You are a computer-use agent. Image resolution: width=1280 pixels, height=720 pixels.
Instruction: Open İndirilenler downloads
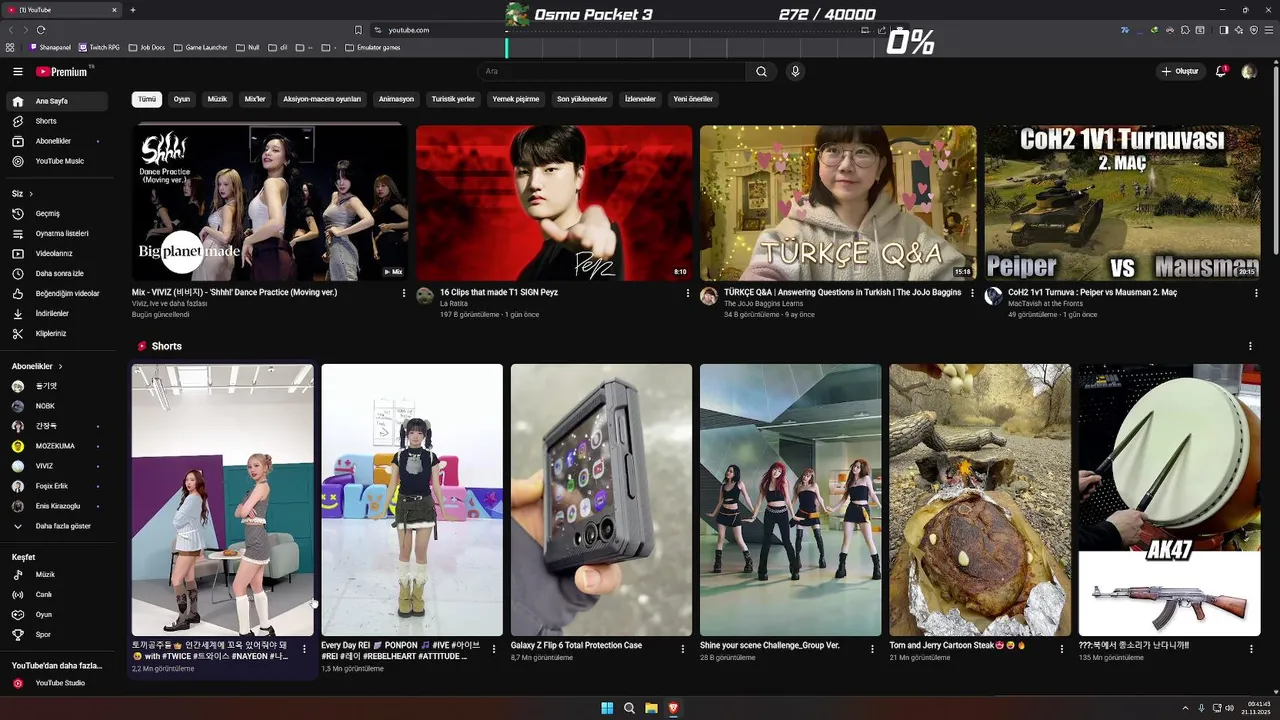pos(56,313)
